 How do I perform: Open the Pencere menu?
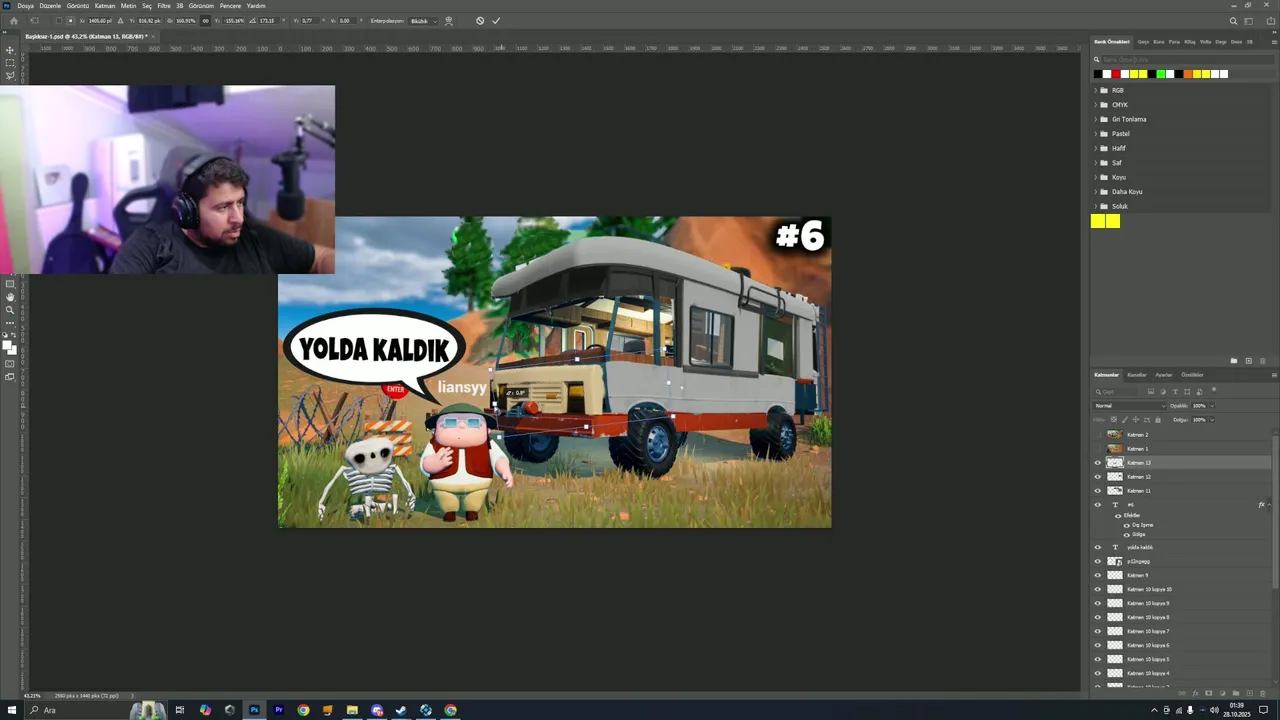(231, 6)
